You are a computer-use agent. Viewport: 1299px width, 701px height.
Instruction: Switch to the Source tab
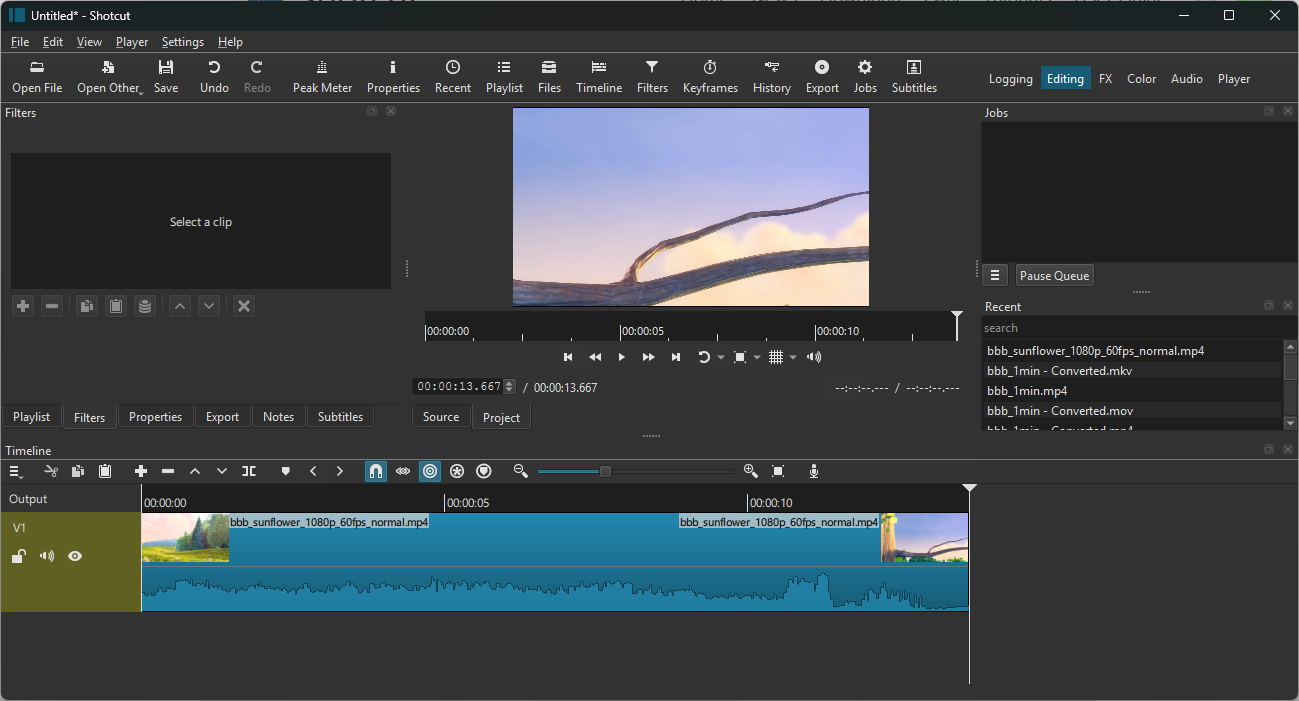pos(440,417)
